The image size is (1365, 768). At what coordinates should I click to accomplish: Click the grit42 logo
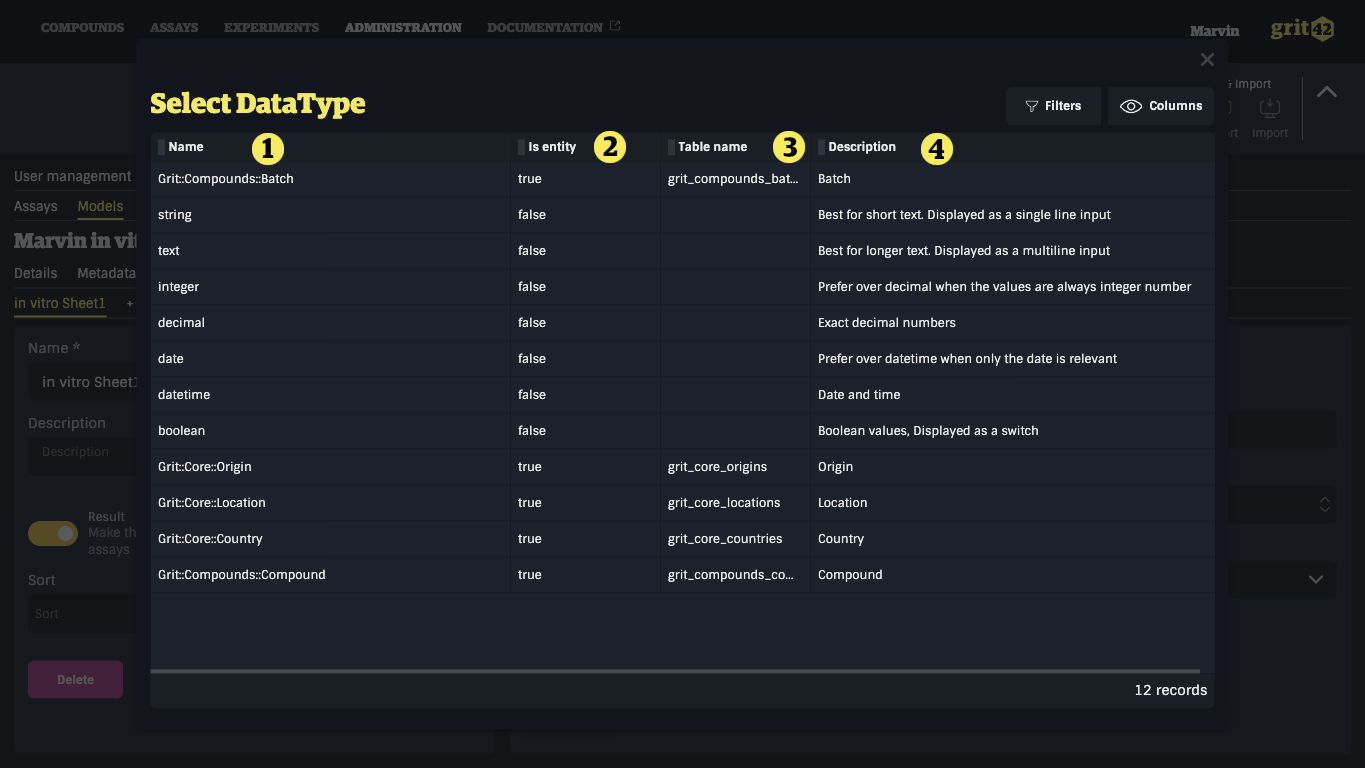point(1302,29)
